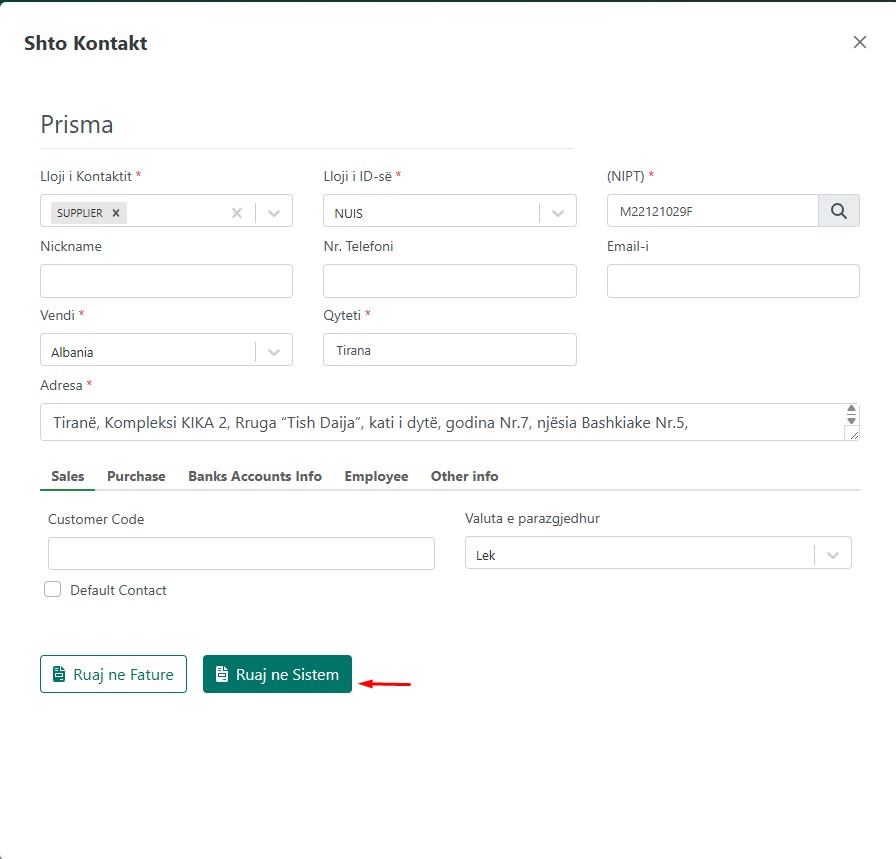The height and width of the screenshot is (859, 896).
Task: Click into the Email-i field
Action: coord(733,281)
